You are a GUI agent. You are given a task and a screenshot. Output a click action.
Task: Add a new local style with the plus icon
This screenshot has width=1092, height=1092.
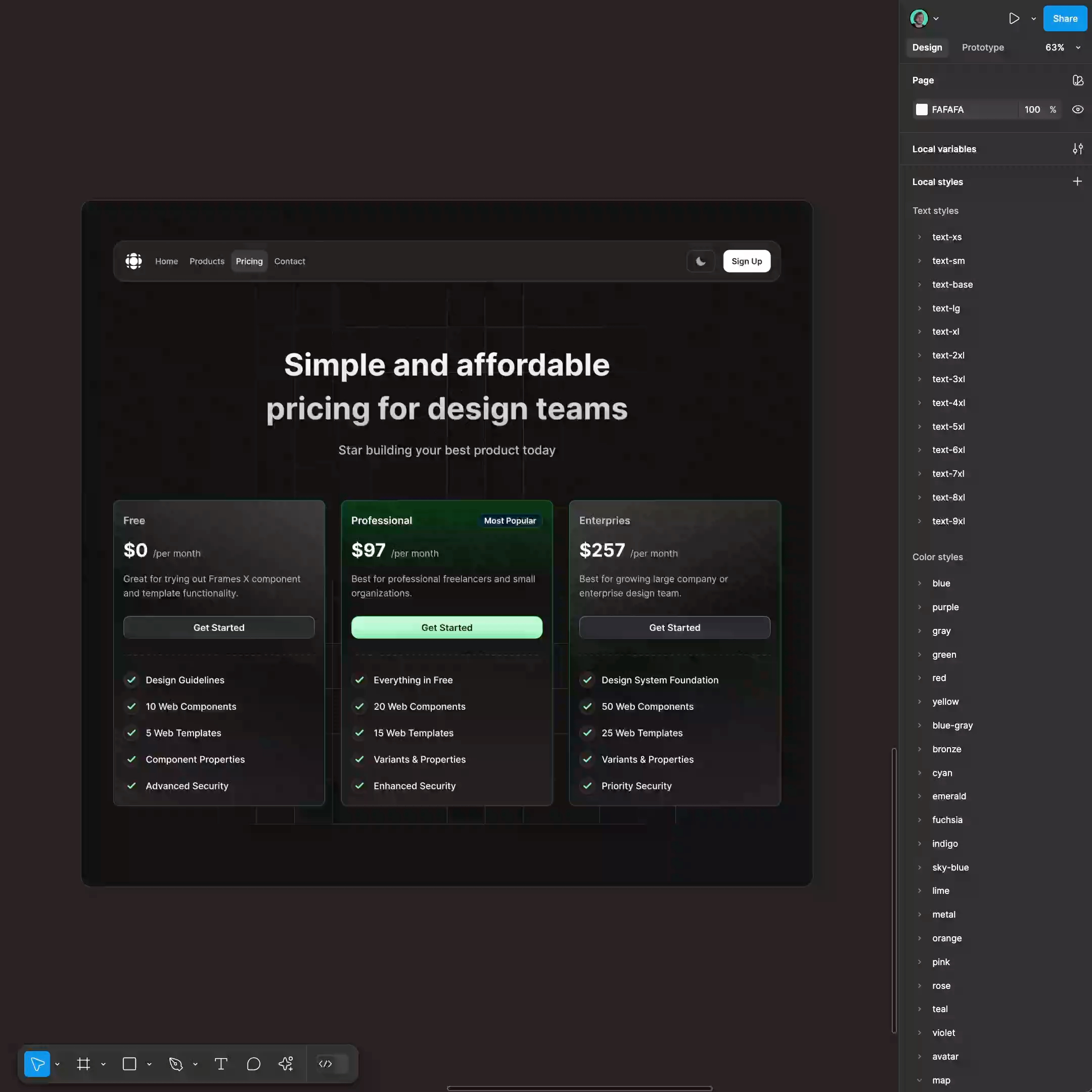coord(1077,181)
